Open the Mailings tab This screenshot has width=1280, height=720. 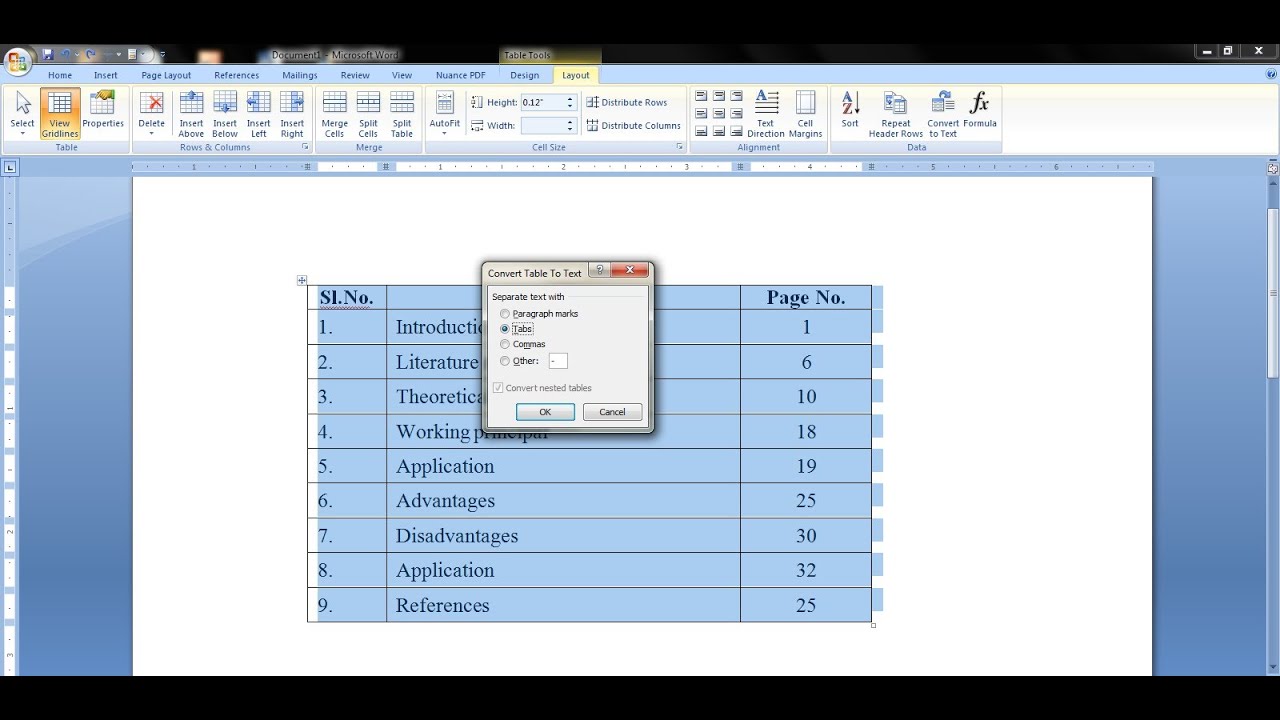[x=300, y=75]
